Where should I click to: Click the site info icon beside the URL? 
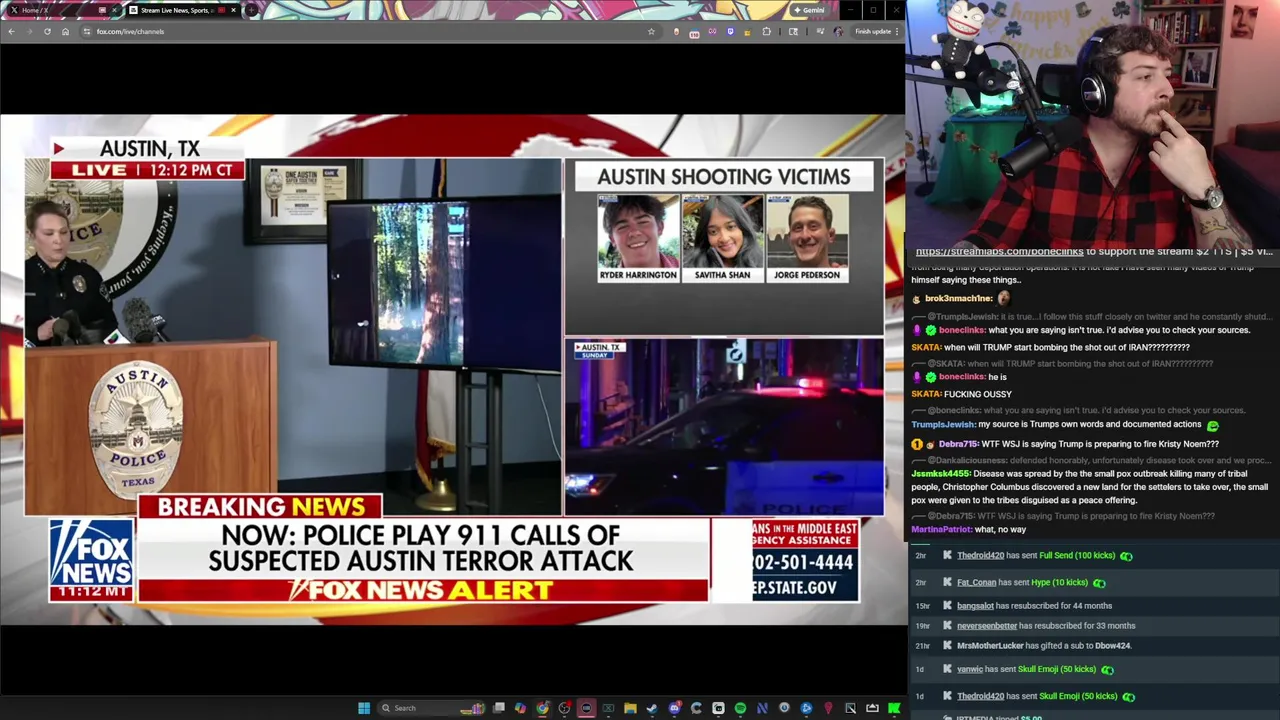tap(86, 31)
